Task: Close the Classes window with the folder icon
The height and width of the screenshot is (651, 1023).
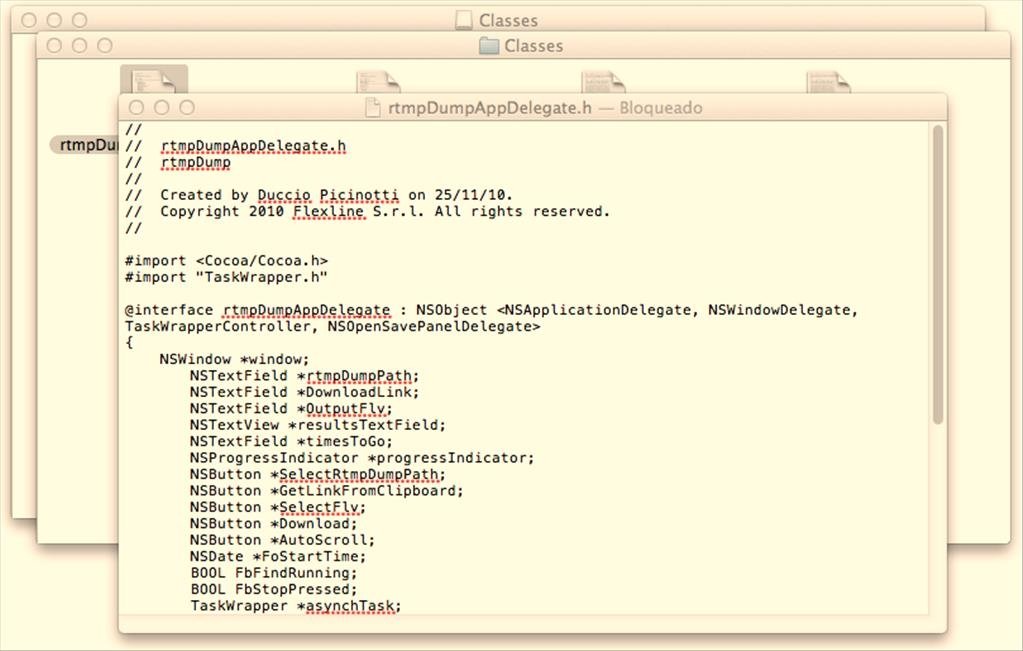Action: tap(54, 46)
